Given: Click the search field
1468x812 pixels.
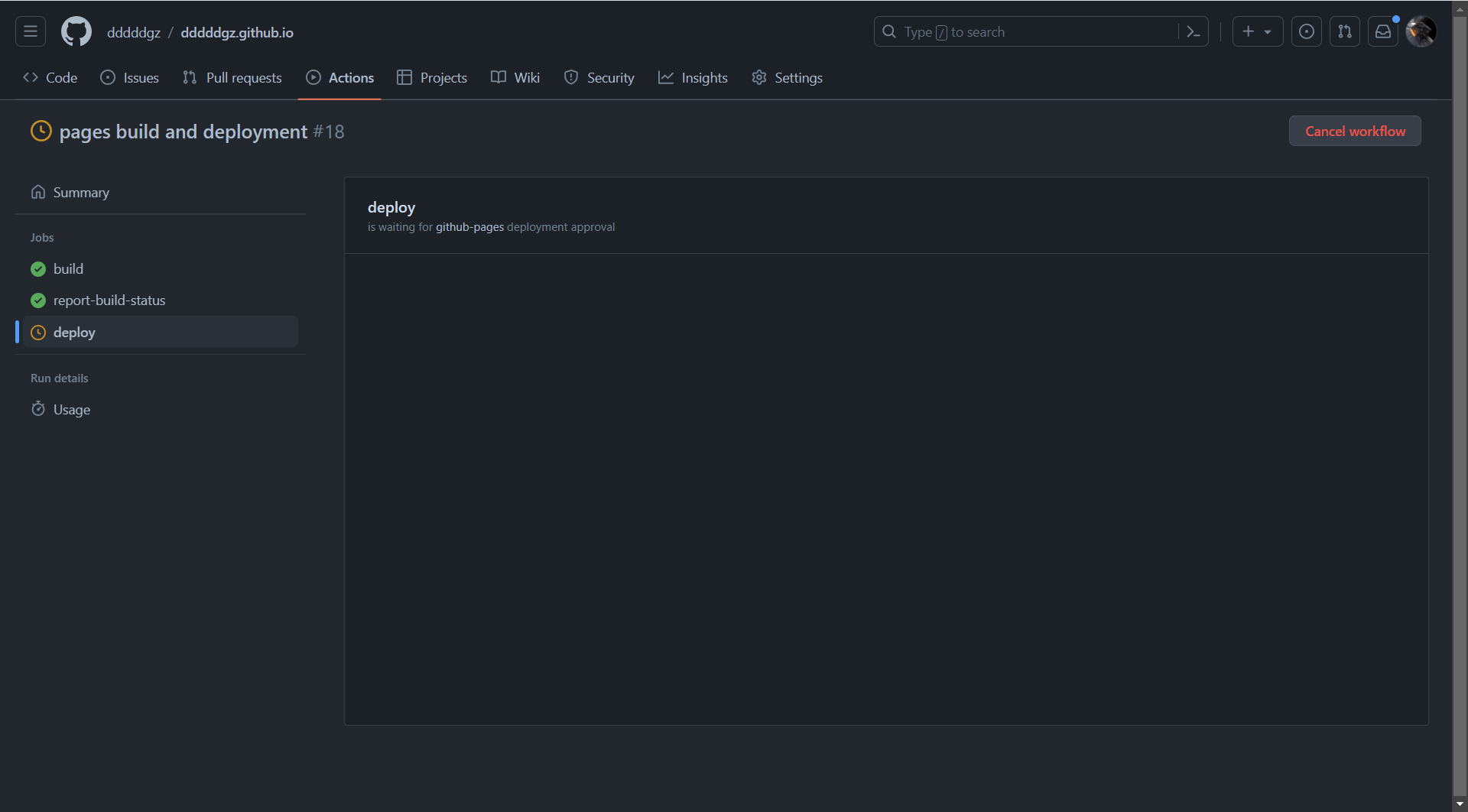Looking at the screenshot, I should [x=1041, y=31].
